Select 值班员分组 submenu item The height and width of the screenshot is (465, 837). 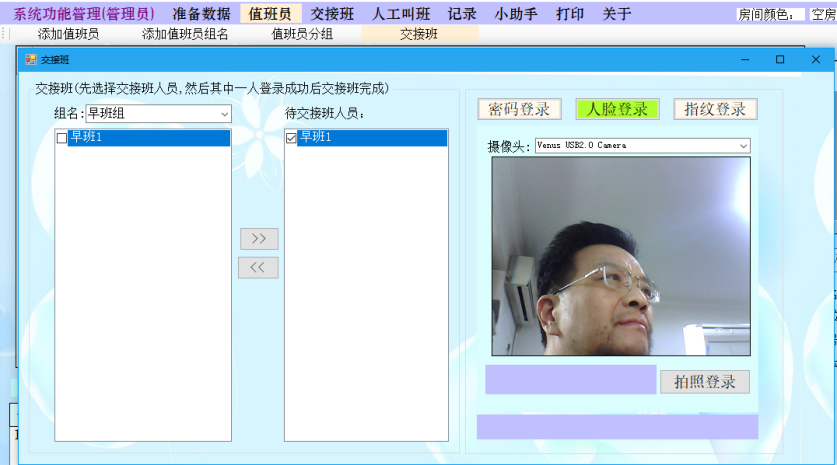click(302, 34)
